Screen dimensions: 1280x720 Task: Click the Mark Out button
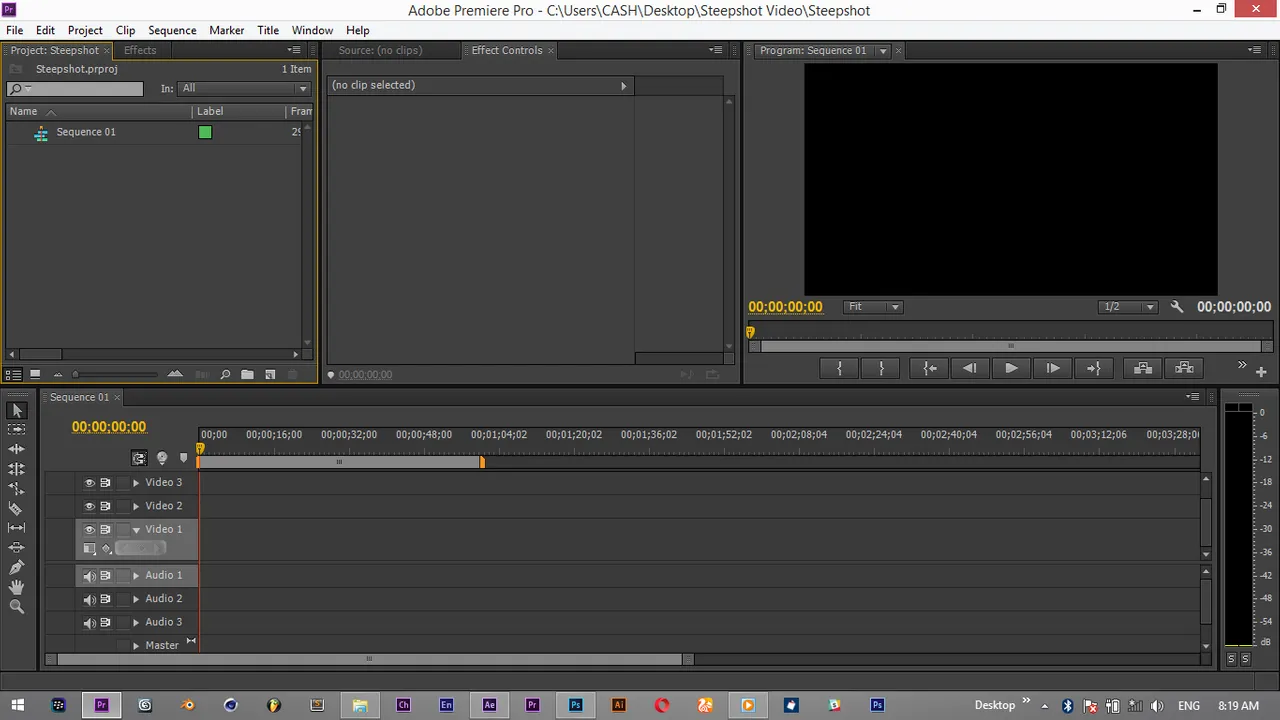pyautogui.click(x=881, y=368)
